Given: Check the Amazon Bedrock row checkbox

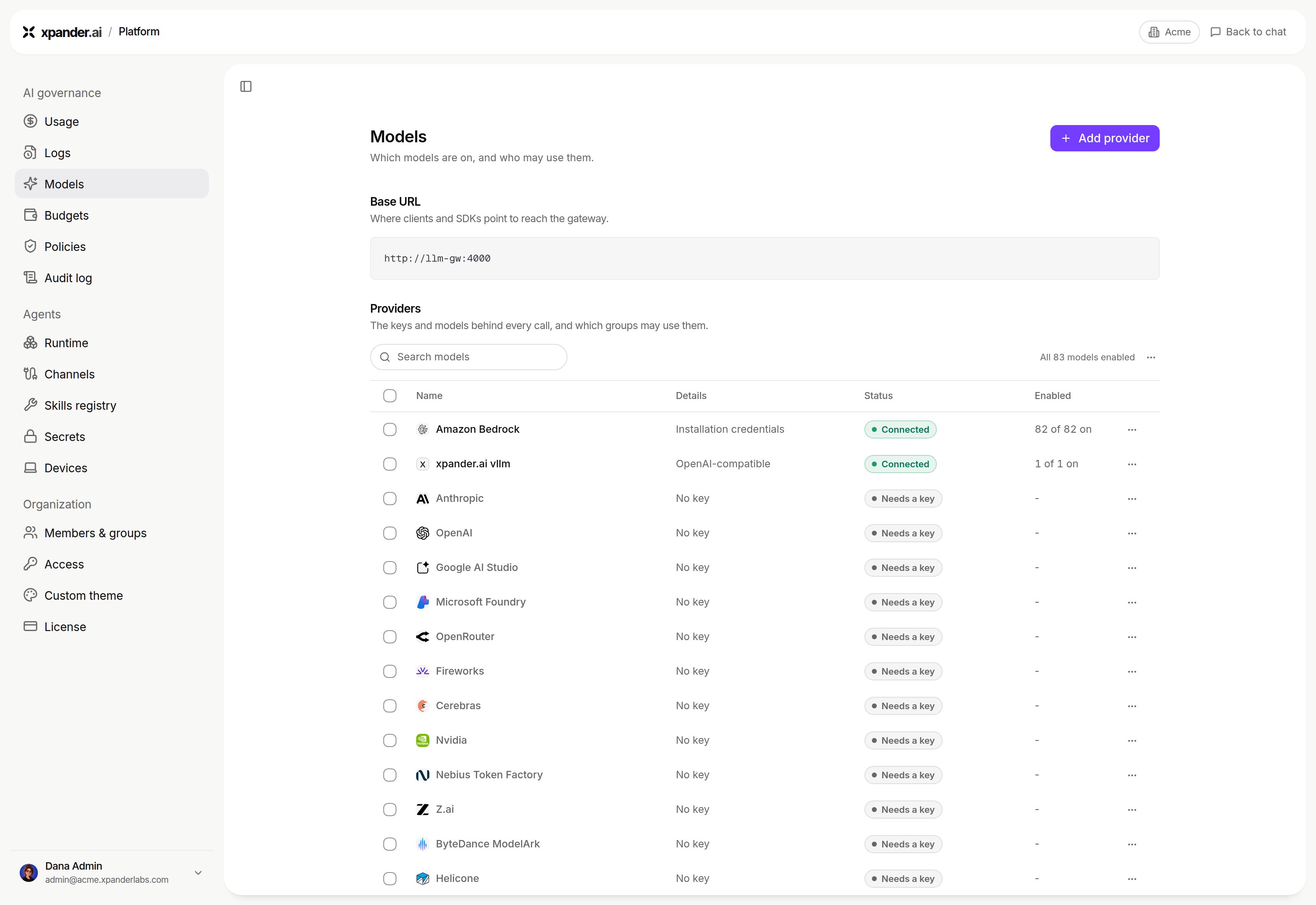Looking at the screenshot, I should tap(389, 429).
